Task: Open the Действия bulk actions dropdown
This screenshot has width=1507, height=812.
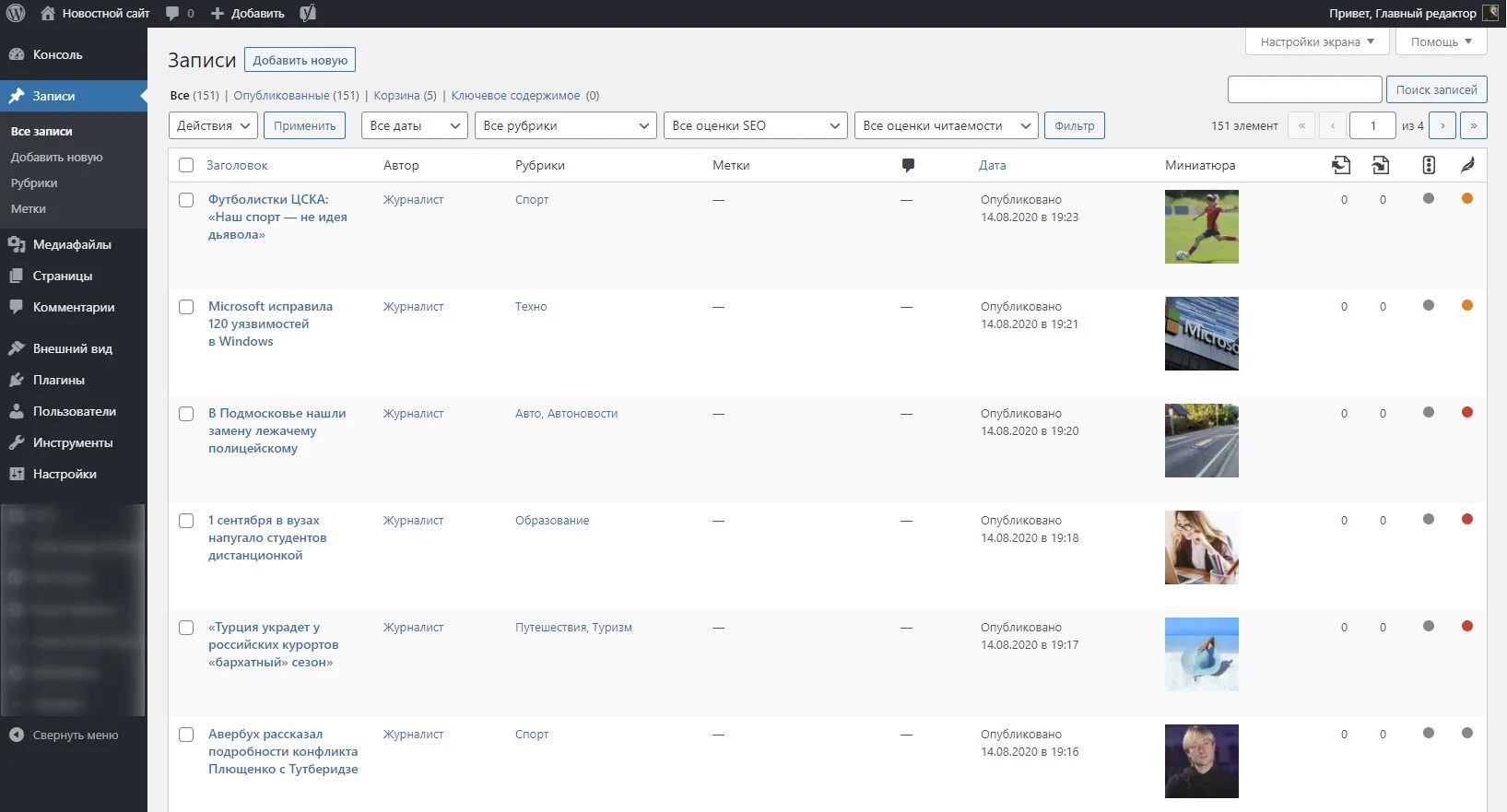Action: [213, 125]
